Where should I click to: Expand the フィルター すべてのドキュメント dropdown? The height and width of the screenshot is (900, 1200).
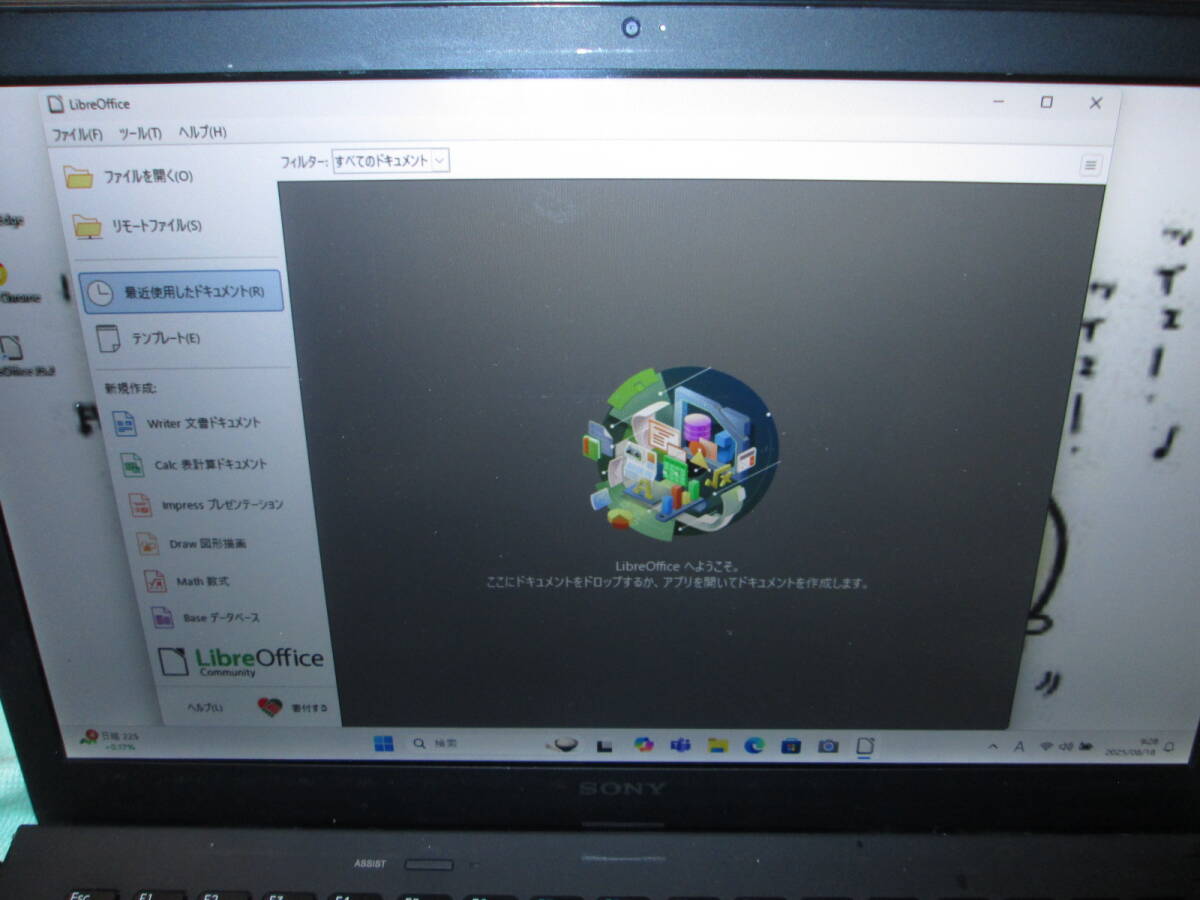391,160
